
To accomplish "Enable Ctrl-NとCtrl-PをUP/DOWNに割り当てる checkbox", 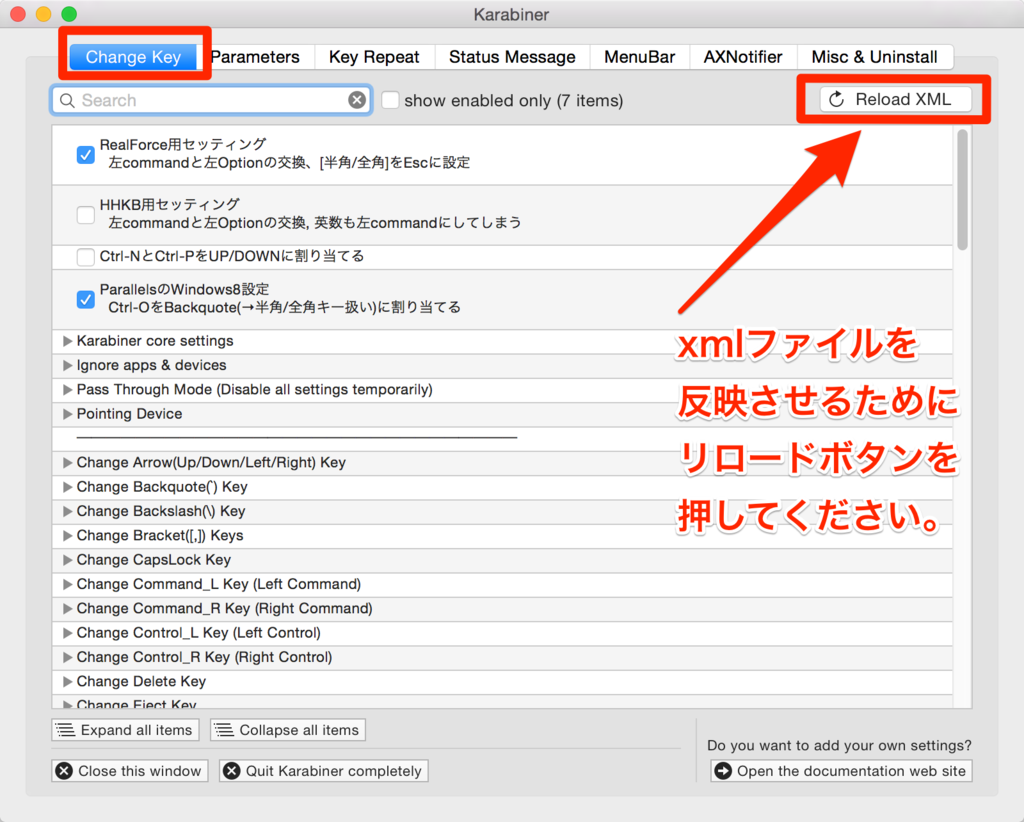I will [x=86, y=257].
